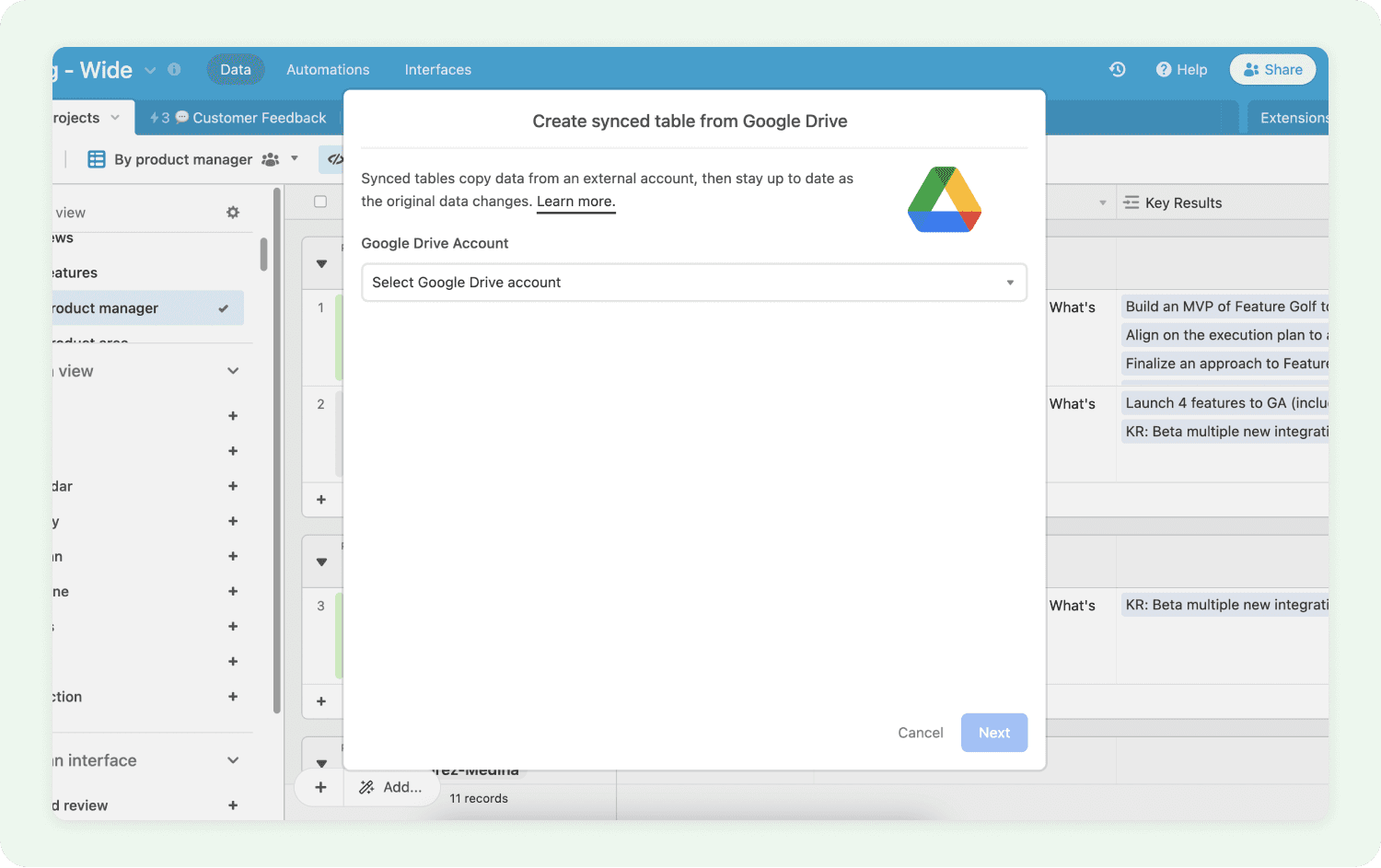Click the Learn more link
The width and height of the screenshot is (1381, 868).
click(x=575, y=202)
